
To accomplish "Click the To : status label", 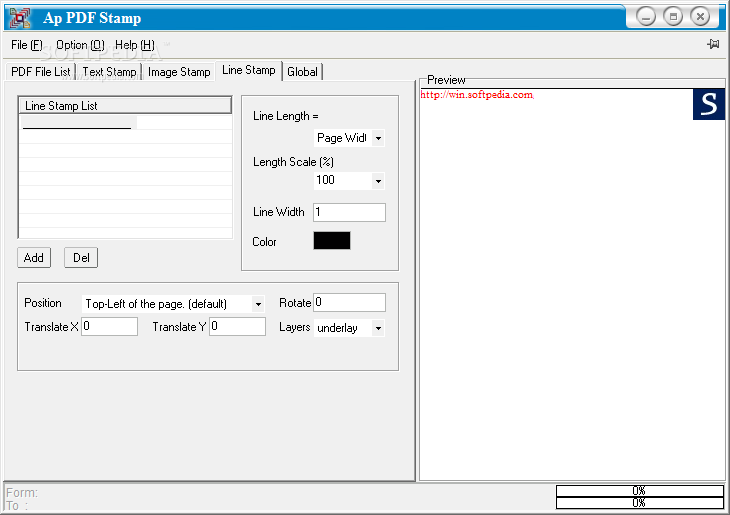I will click(x=17, y=506).
